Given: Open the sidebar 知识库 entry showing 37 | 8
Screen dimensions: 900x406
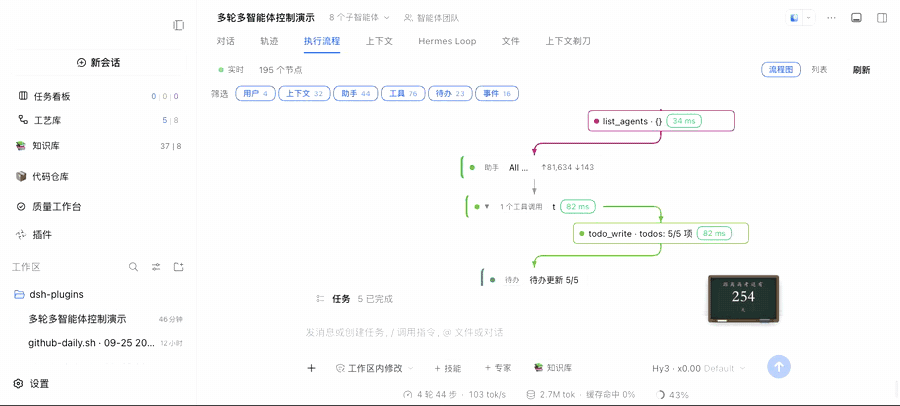Looking at the screenshot, I should tap(99, 146).
